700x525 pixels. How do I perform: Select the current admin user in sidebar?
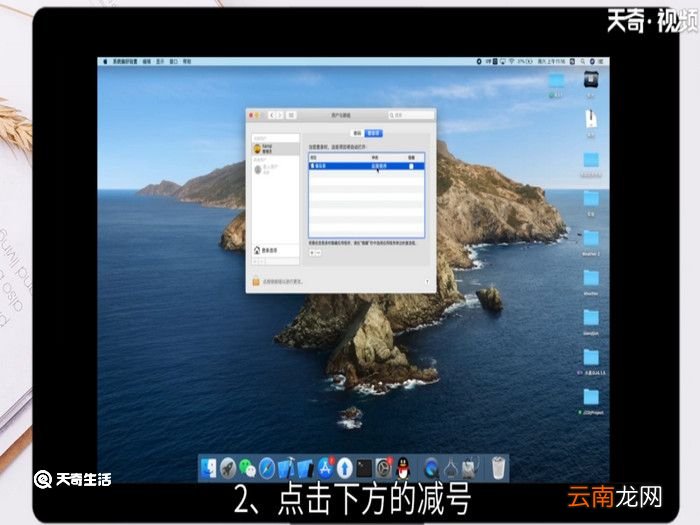coord(275,149)
